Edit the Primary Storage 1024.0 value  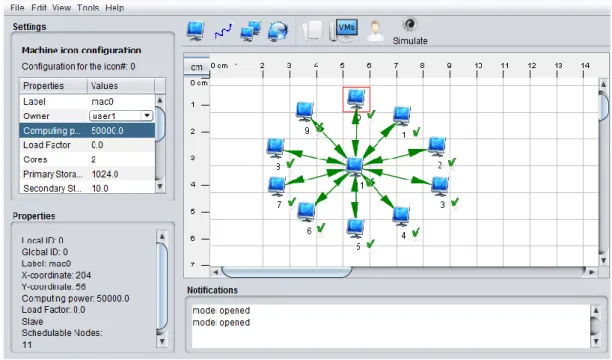tap(121, 174)
